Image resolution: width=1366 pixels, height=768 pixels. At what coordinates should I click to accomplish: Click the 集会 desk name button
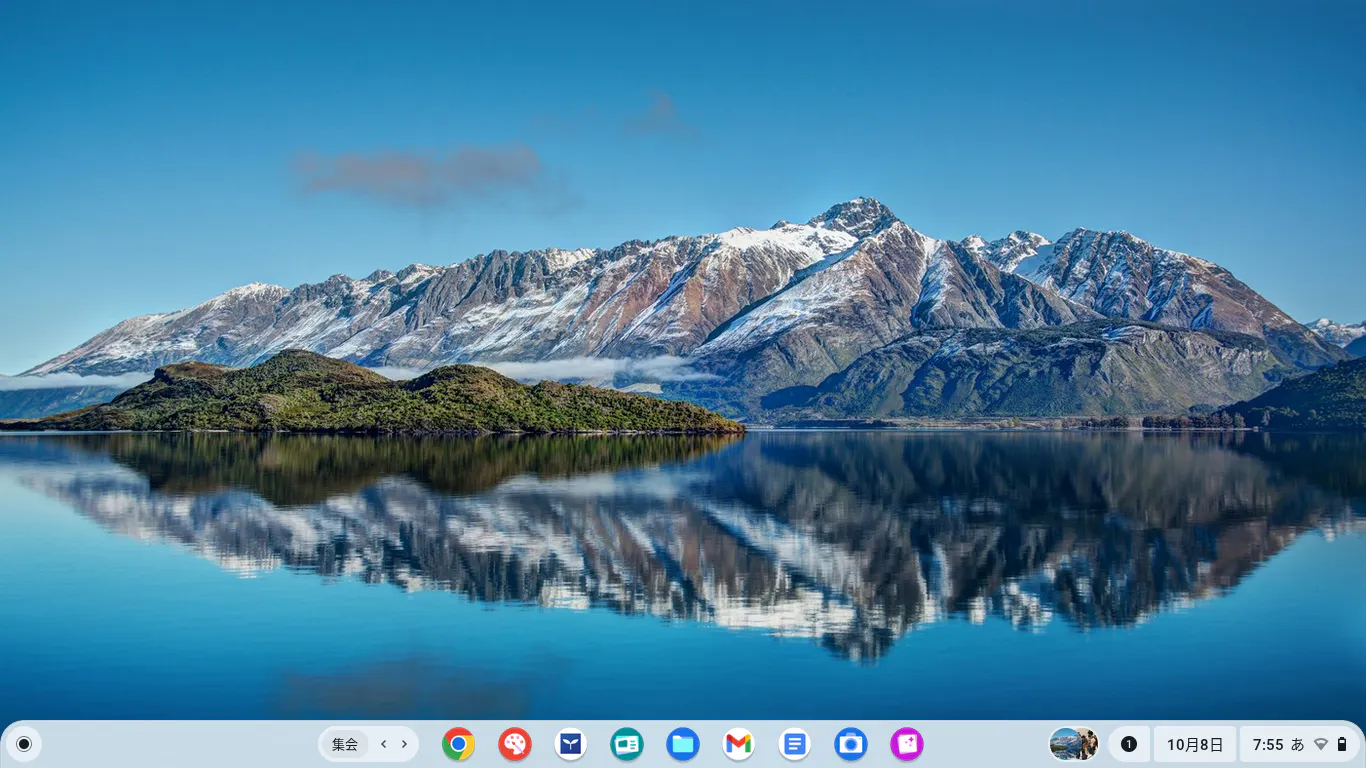pos(345,744)
